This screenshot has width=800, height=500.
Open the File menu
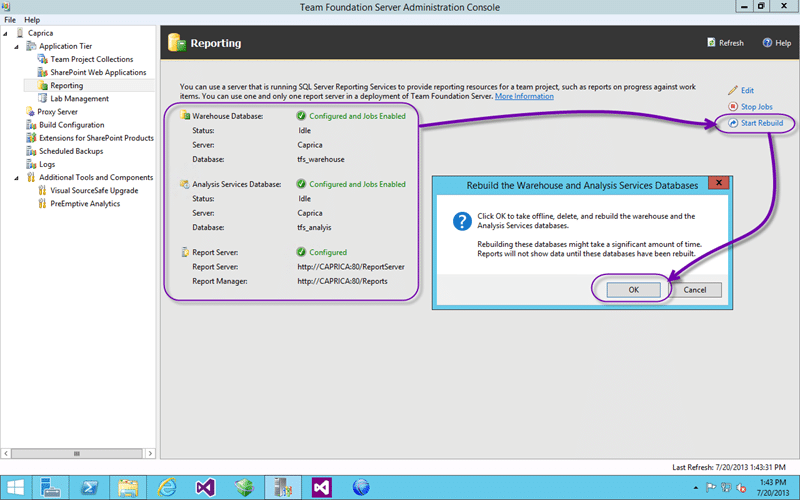click(11, 20)
